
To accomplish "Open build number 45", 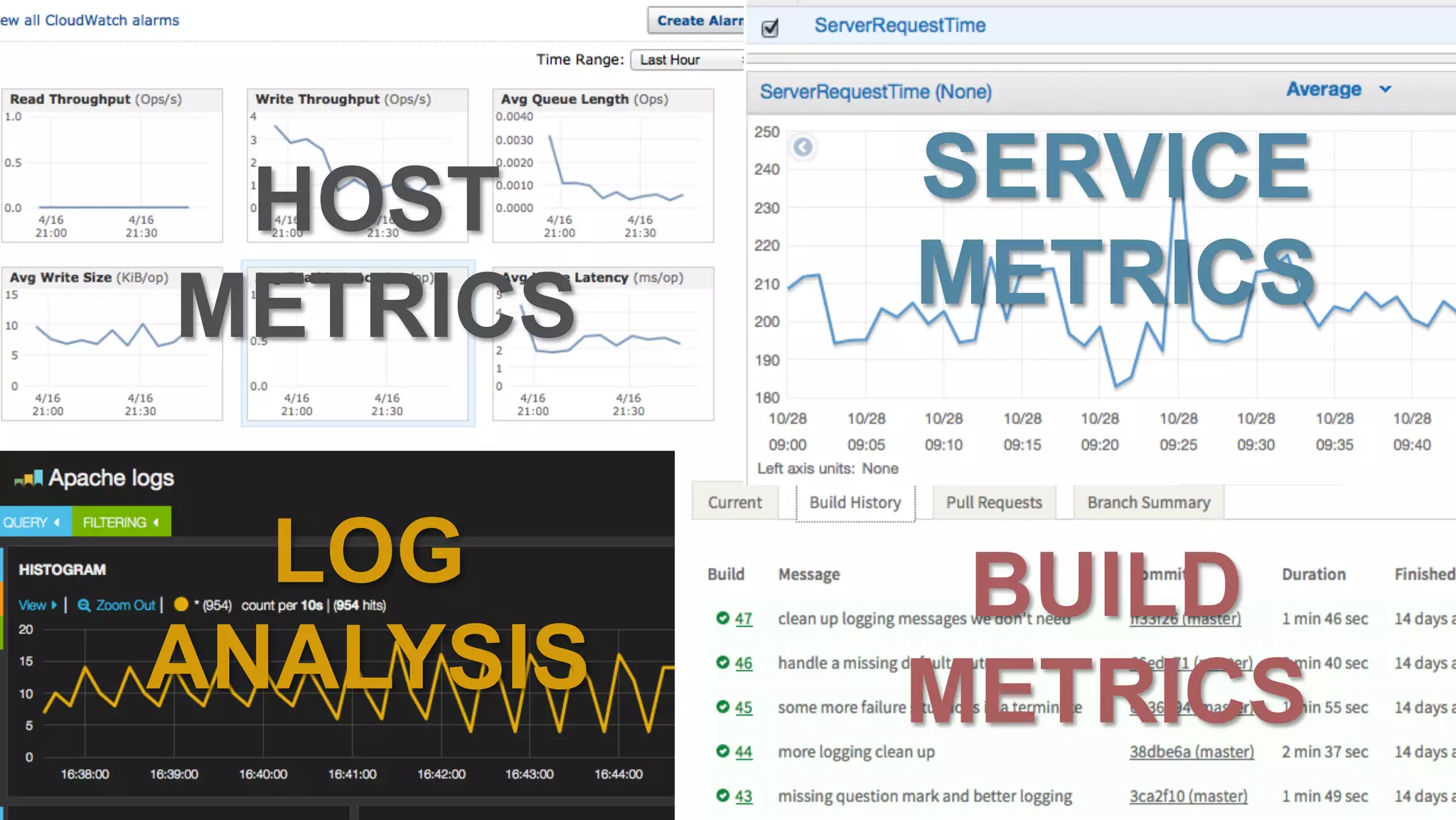I will point(744,708).
